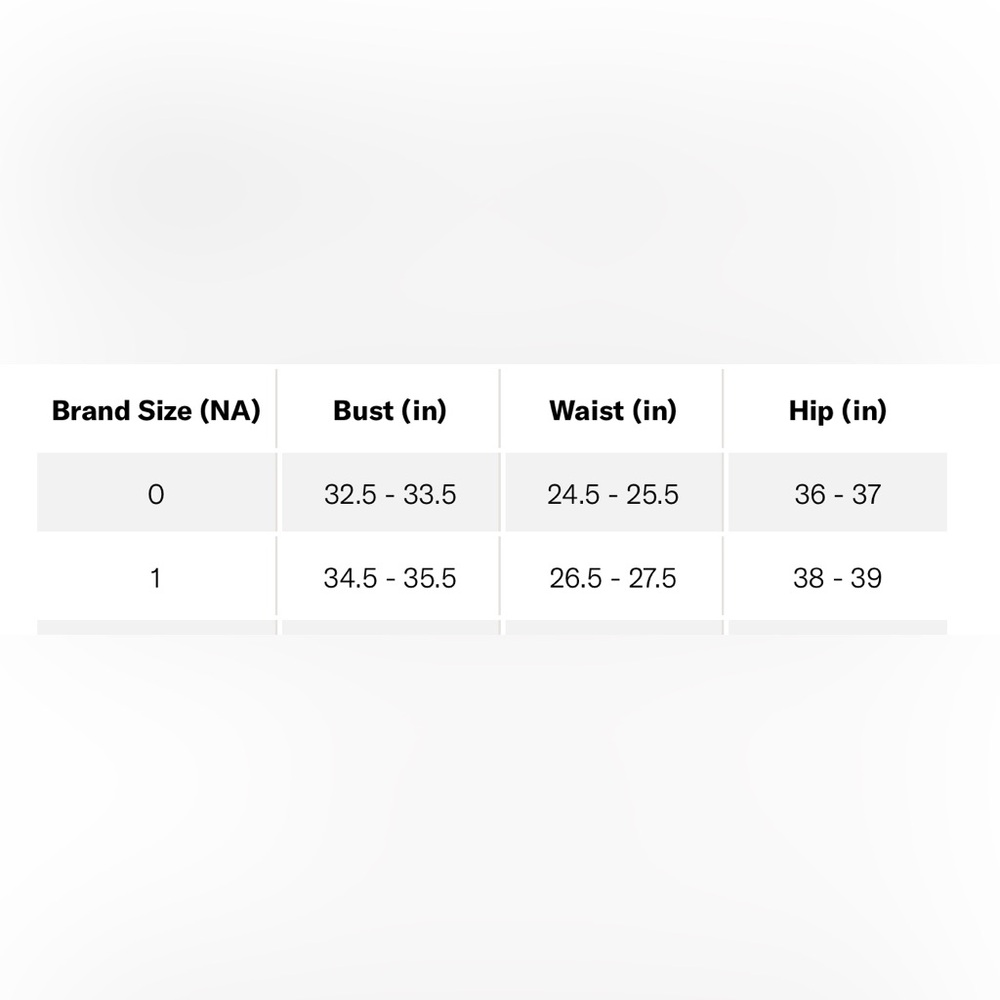Viewport: 1000px width, 1000px height.
Task: Select the bust value 32.5 - 33.5
Action: 390,494
